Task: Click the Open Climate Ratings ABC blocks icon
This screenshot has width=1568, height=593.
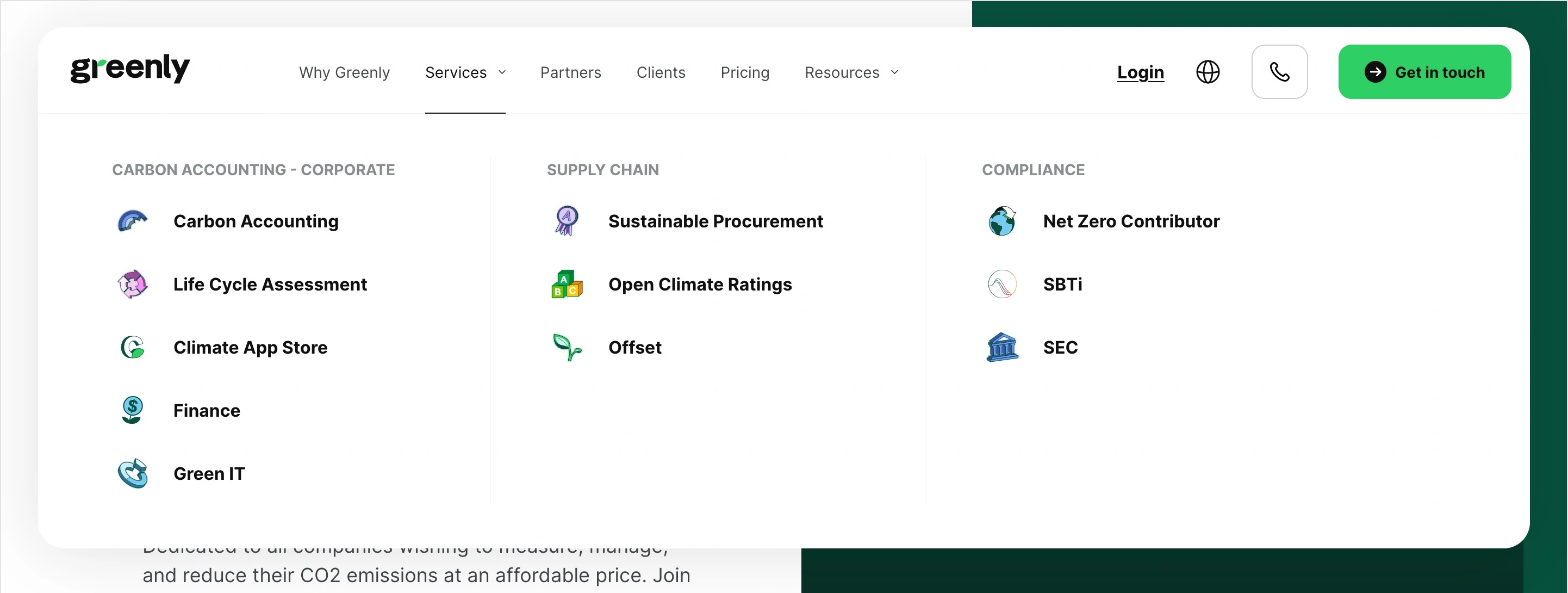Action: tap(567, 285)
